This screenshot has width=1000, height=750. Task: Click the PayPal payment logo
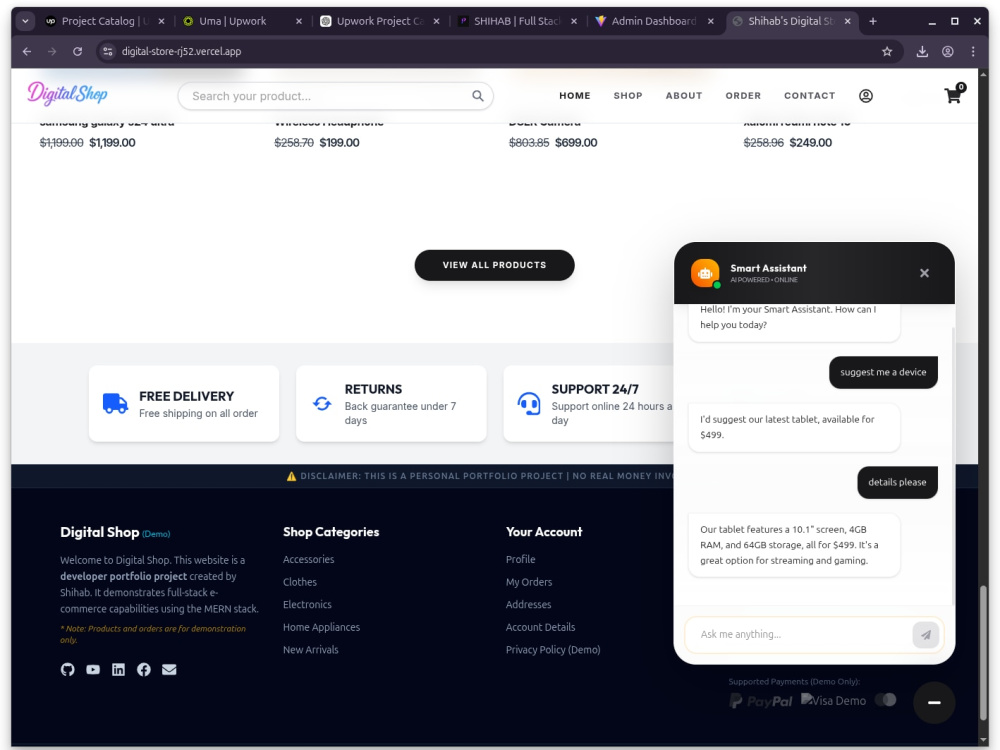(761, 701)
